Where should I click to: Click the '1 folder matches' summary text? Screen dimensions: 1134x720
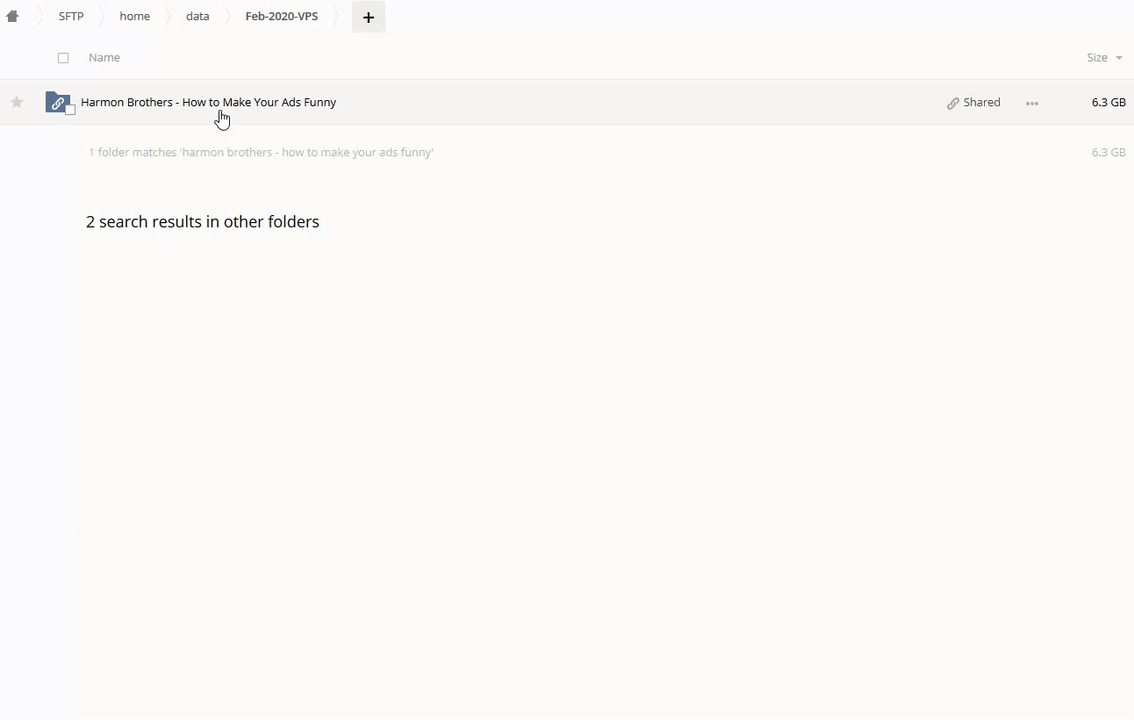click(x=260, y=153)
